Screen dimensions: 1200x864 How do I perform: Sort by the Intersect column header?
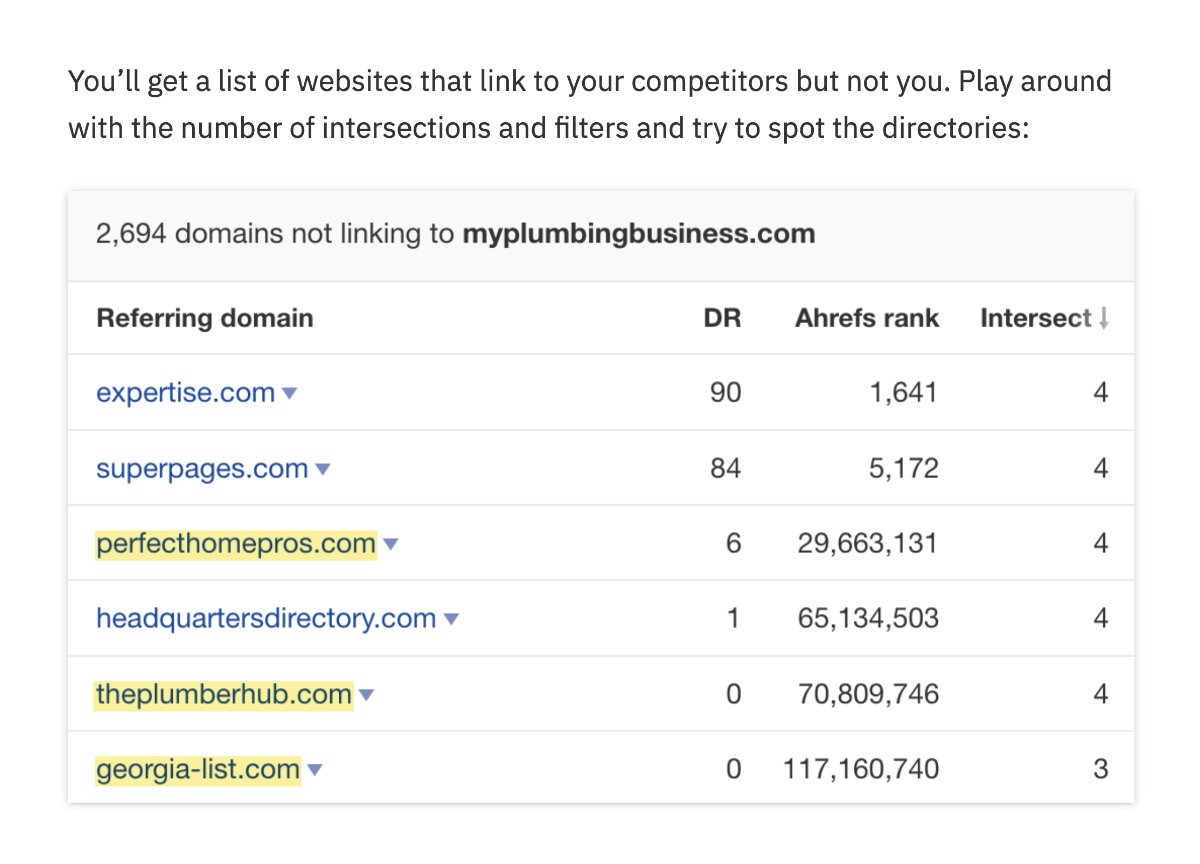click(1036, 318)
